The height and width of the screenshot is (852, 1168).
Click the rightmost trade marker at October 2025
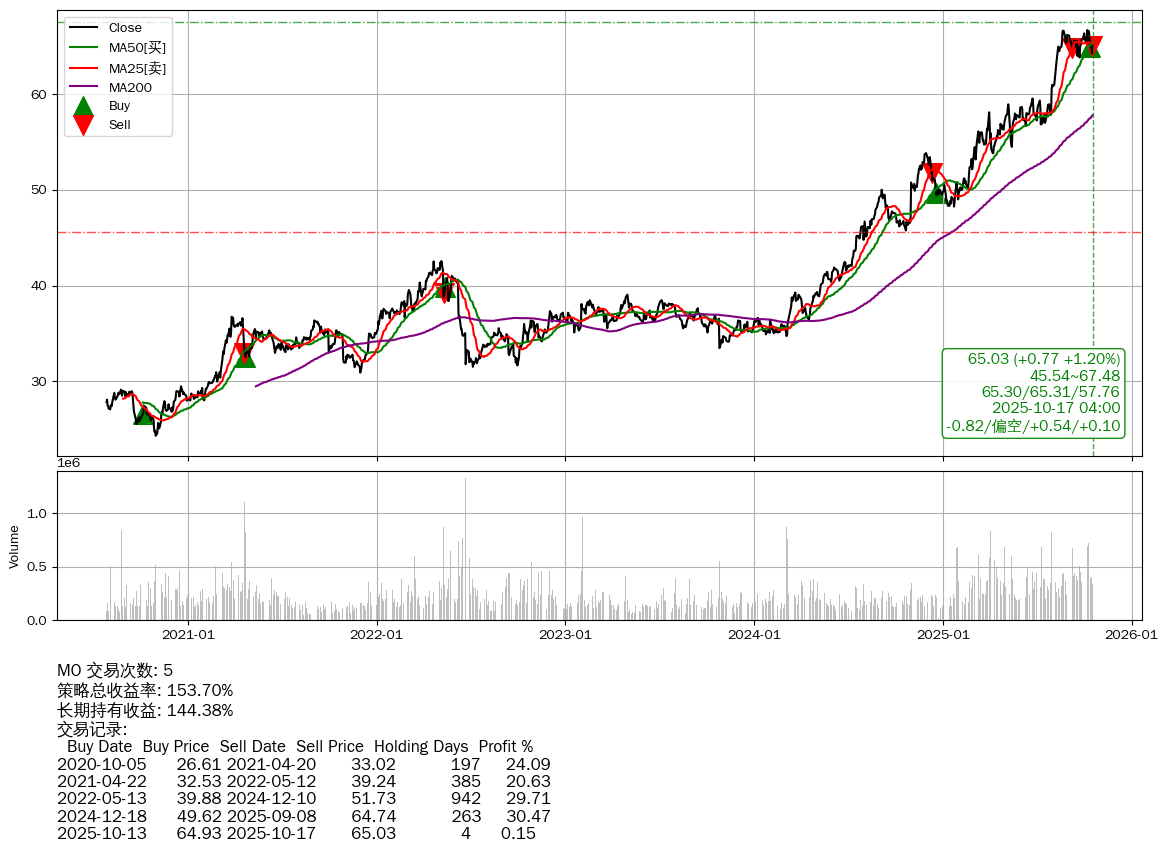click(x=1091, y=46)
